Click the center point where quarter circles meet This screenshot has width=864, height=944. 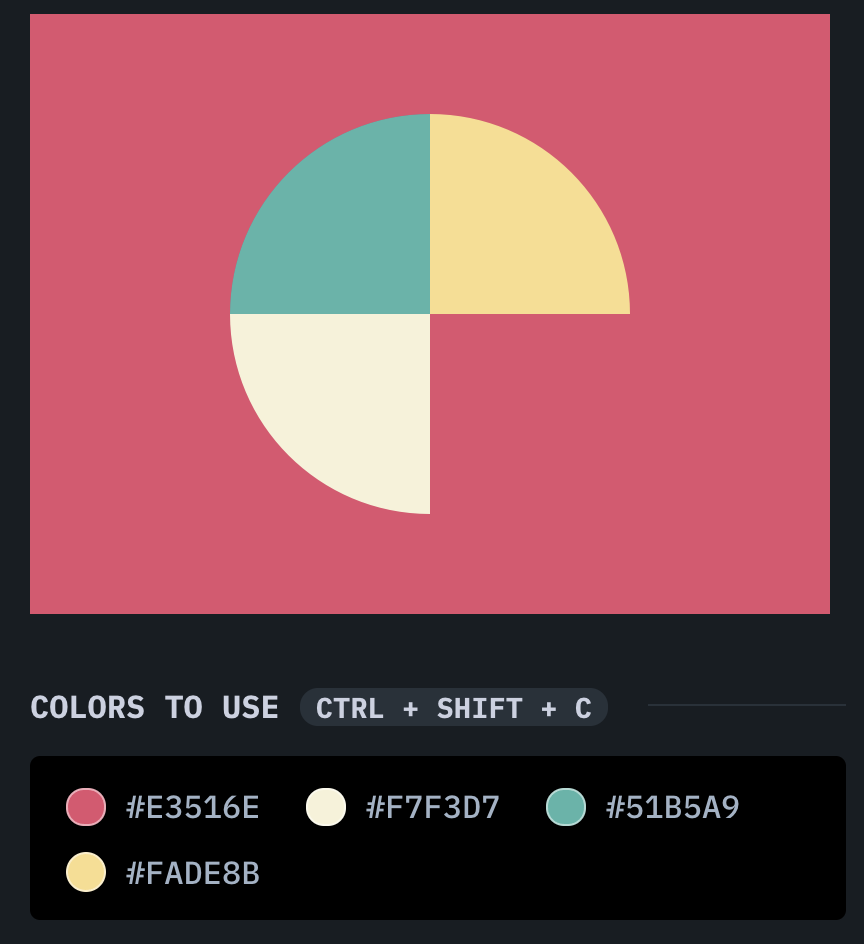[430, 314]
